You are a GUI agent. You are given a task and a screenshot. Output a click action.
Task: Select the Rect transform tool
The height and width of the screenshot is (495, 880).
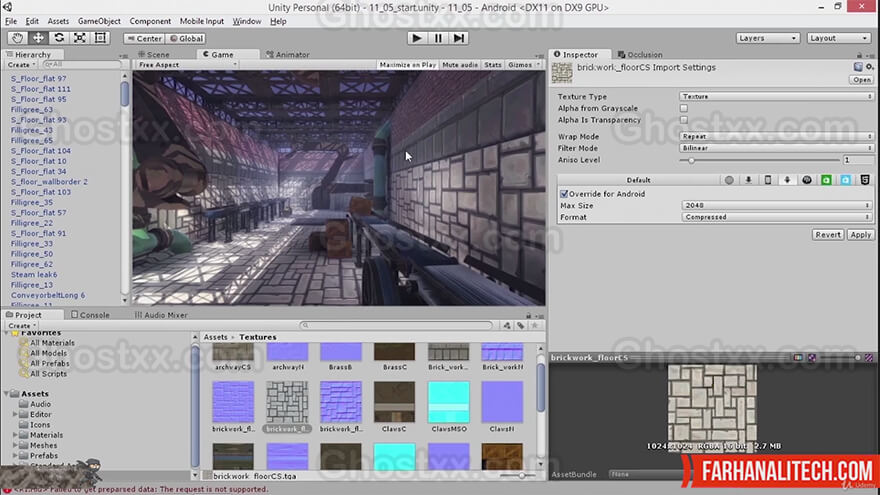pyautogui.click(x=100, y=38)
